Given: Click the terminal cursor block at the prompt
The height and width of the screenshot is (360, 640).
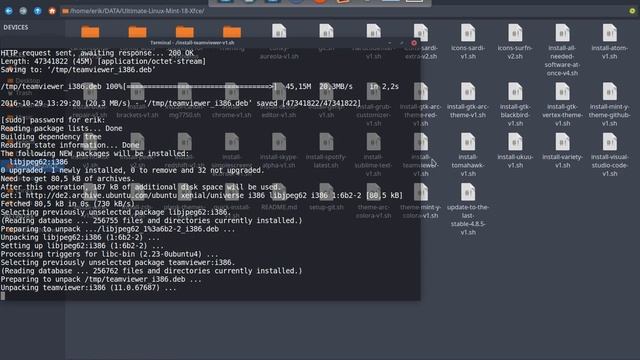Looking at the screenshot, I should [x=3, y=296].
